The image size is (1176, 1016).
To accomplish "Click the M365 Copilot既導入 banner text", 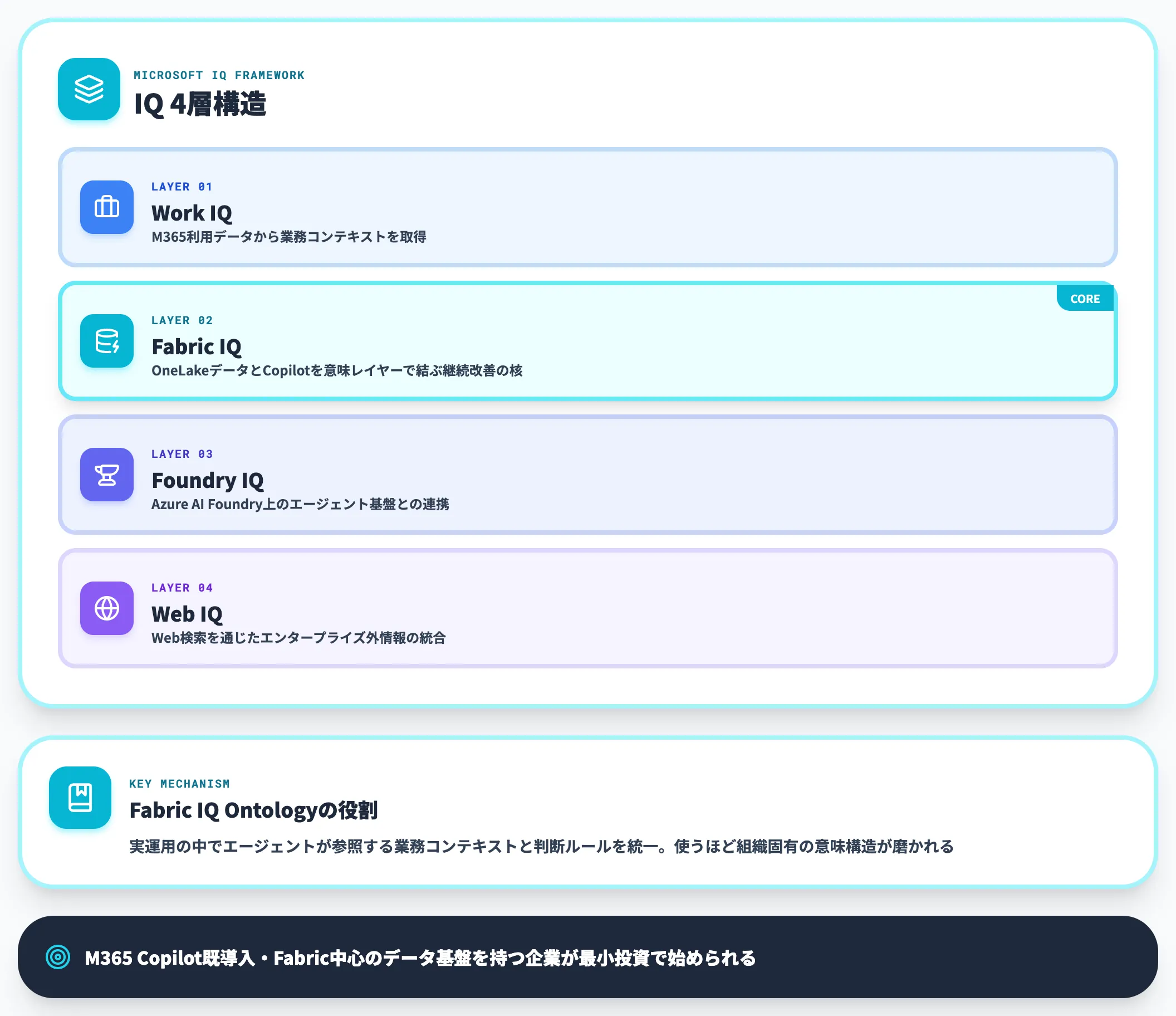I will point(420,958).
